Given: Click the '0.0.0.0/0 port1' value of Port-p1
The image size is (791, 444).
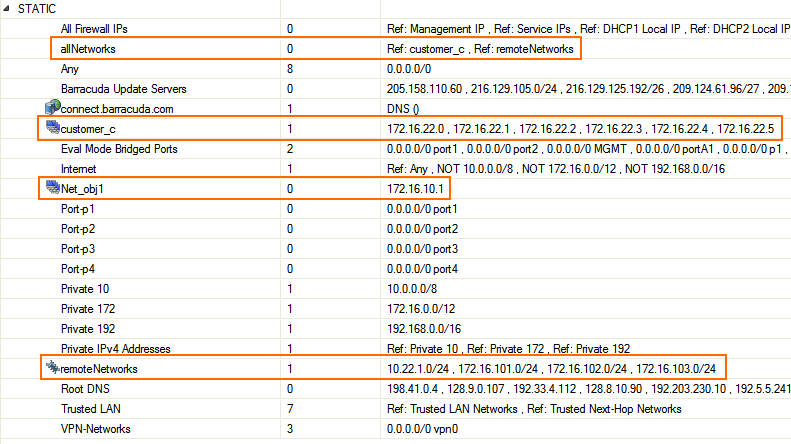Looking at the screenshot, I should point(422,209).
